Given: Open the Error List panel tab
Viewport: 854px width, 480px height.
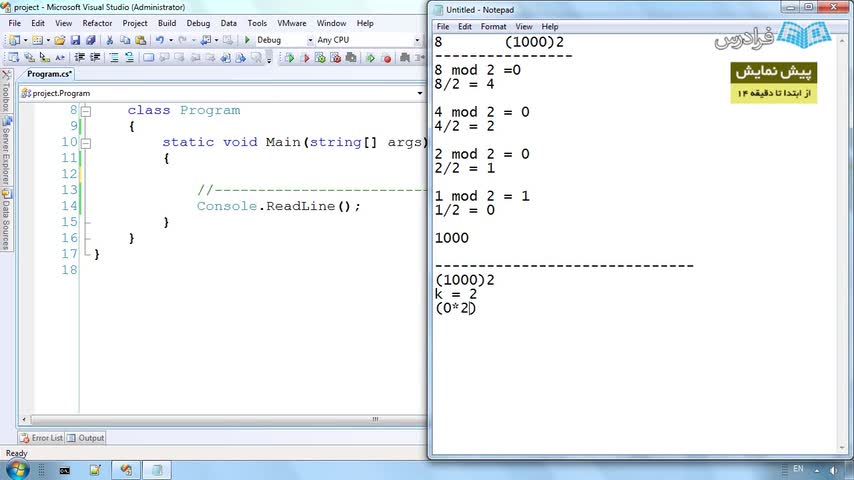Looking at the screenshot, I should pos(41,438).
